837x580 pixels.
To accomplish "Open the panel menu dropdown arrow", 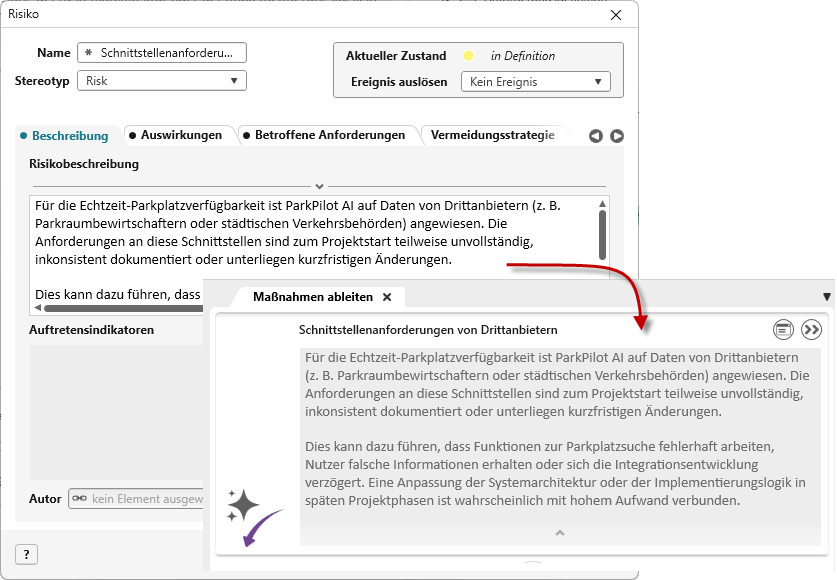I will coord(826,297).
